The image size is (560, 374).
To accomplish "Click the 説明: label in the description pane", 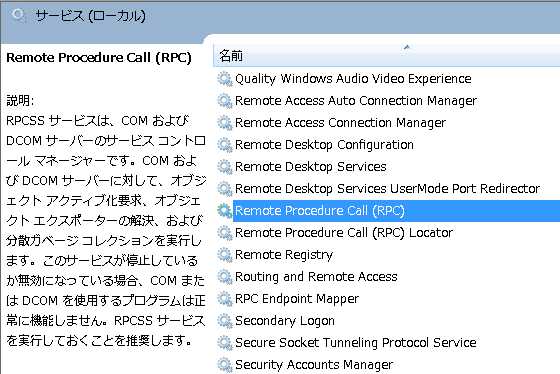I will pyautogui.click(x=20, y=101).
